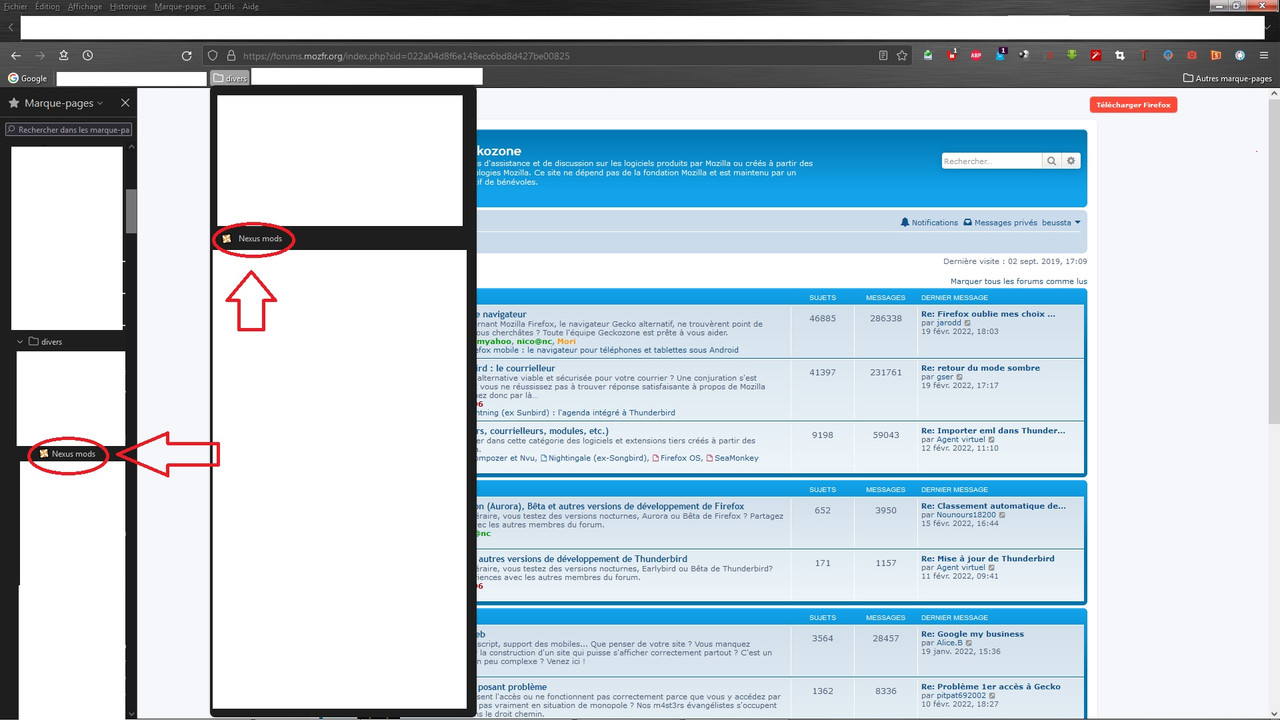Click the URL address bar
1280x720 pixels.
click(x=555, y=56)
